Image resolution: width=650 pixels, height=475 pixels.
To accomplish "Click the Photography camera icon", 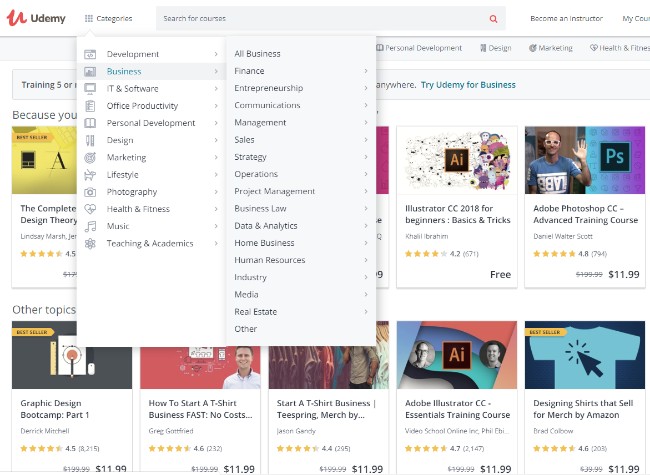I will (x=90, y=192).
